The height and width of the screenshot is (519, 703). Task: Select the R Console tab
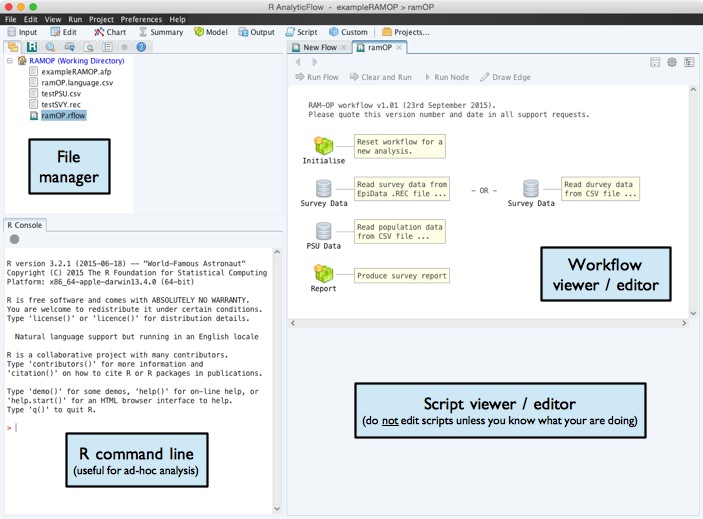[25, 225]
